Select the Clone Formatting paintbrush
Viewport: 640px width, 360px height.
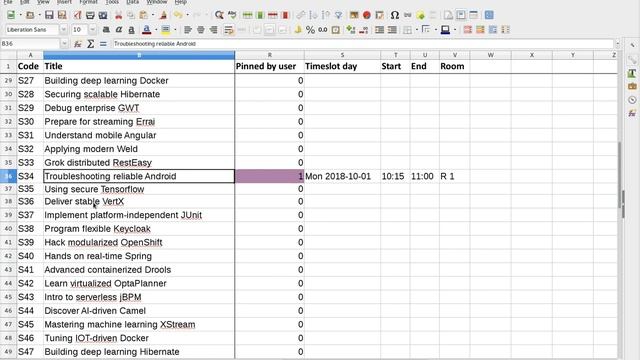(163, 15)
